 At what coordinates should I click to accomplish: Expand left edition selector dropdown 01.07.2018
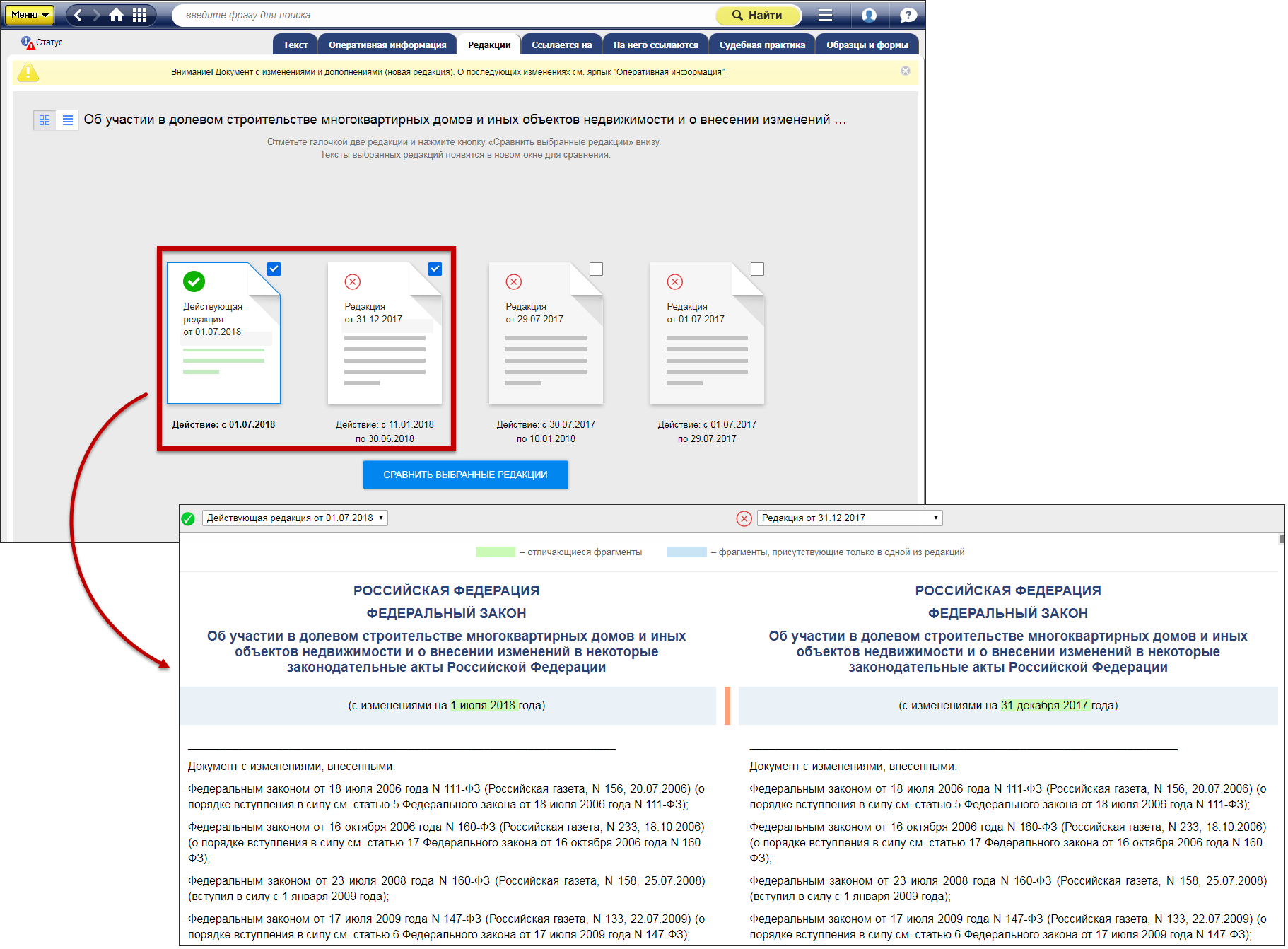(x=295, y=518)
